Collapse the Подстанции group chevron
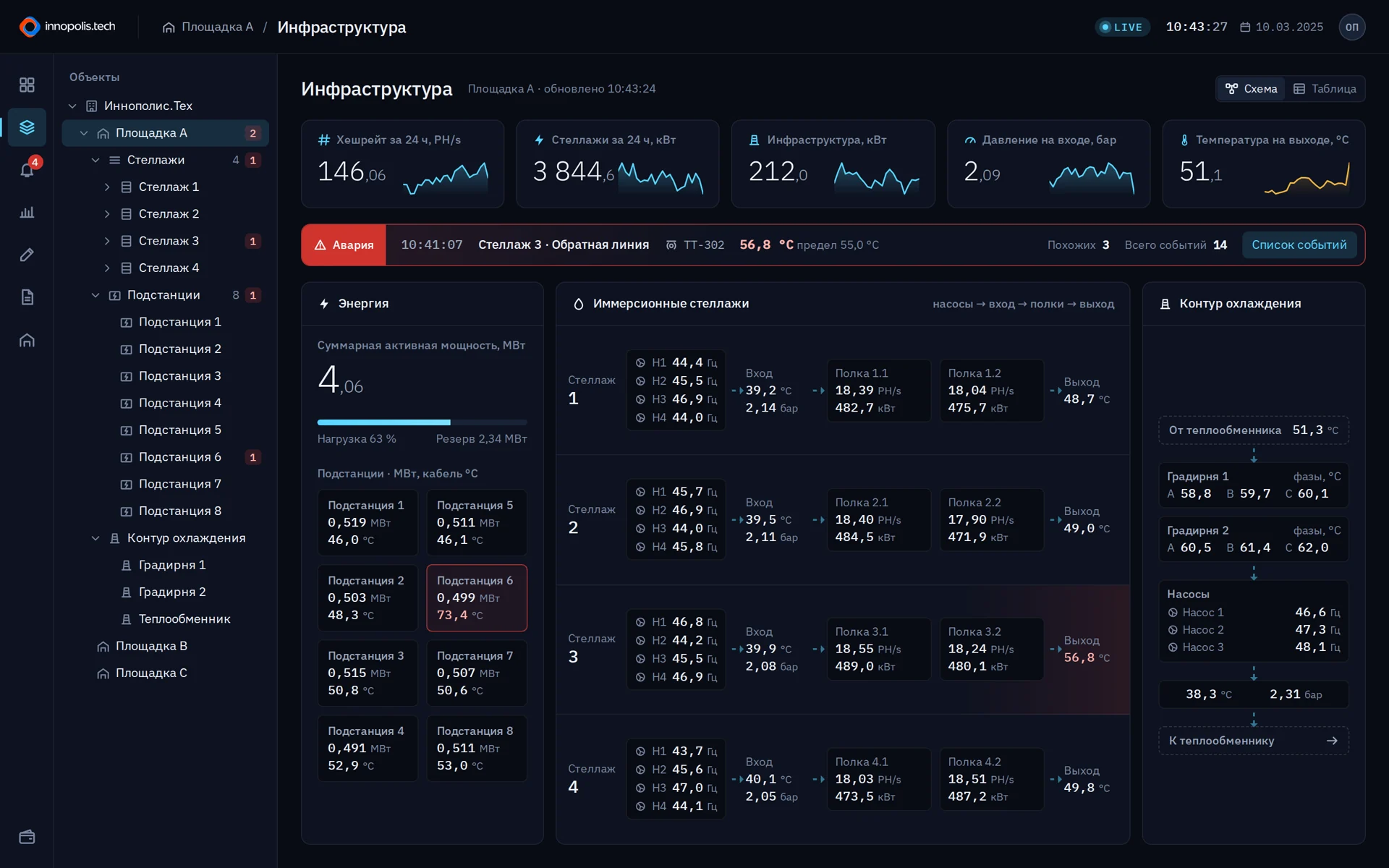1389x868 pixels. pos(95,295)
